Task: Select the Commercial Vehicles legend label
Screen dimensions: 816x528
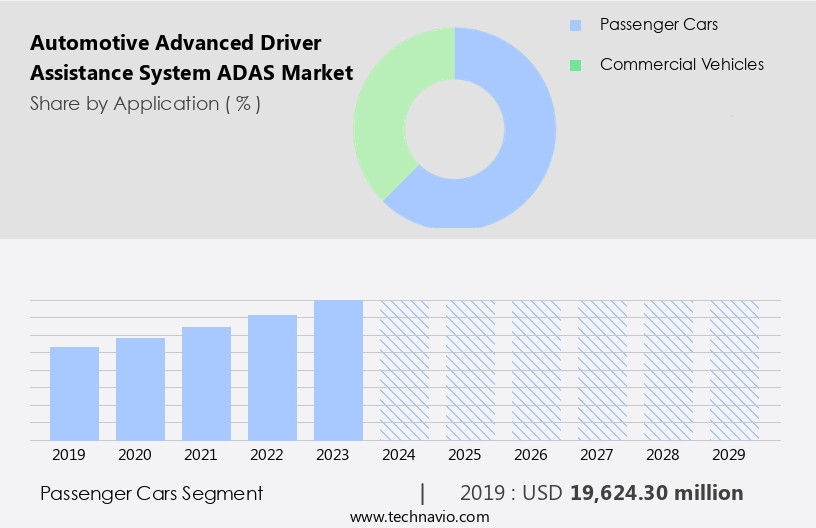Action: click(681, 64)
